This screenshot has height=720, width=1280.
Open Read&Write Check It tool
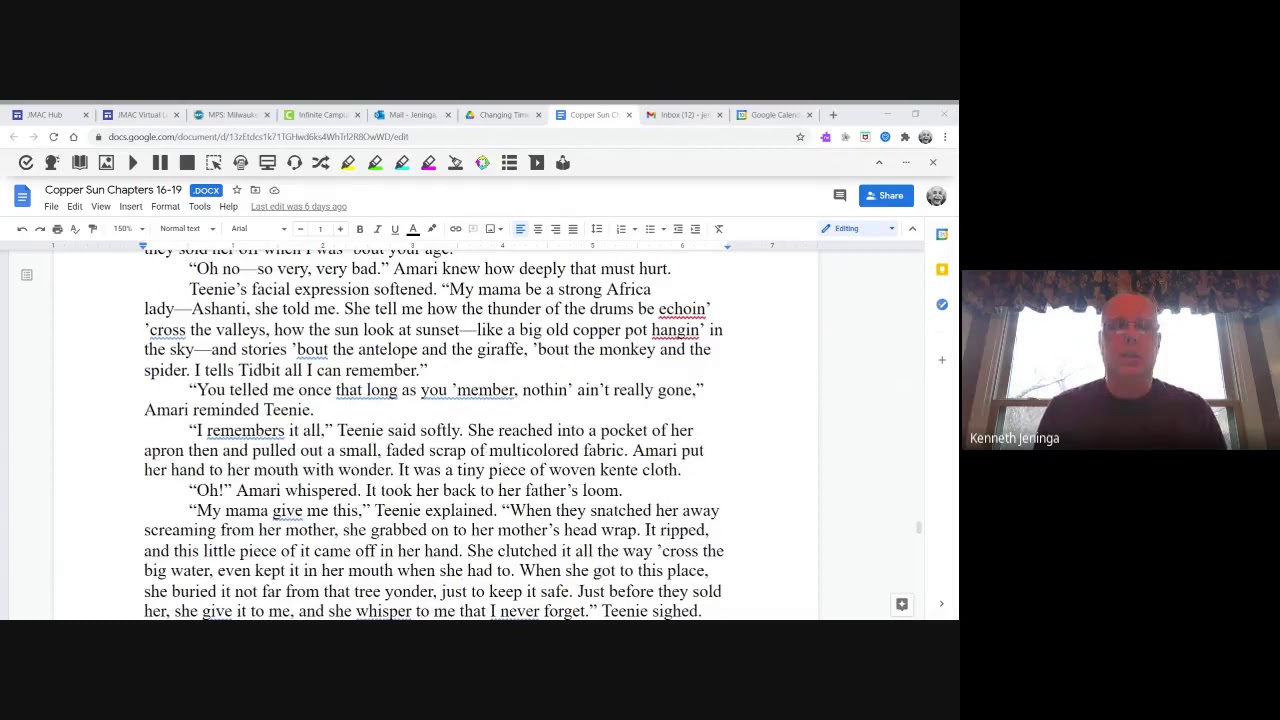pyautogui.click(x=26, y=163)
